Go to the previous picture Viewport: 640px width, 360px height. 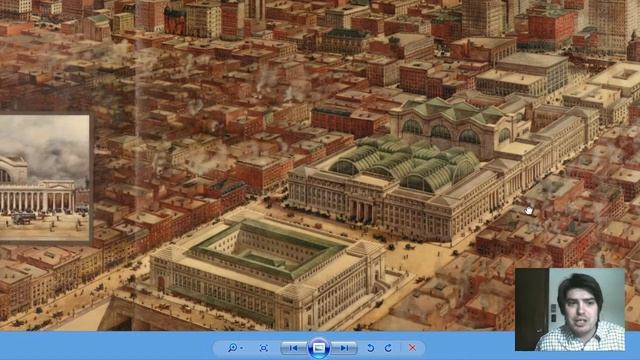[293, 348]
